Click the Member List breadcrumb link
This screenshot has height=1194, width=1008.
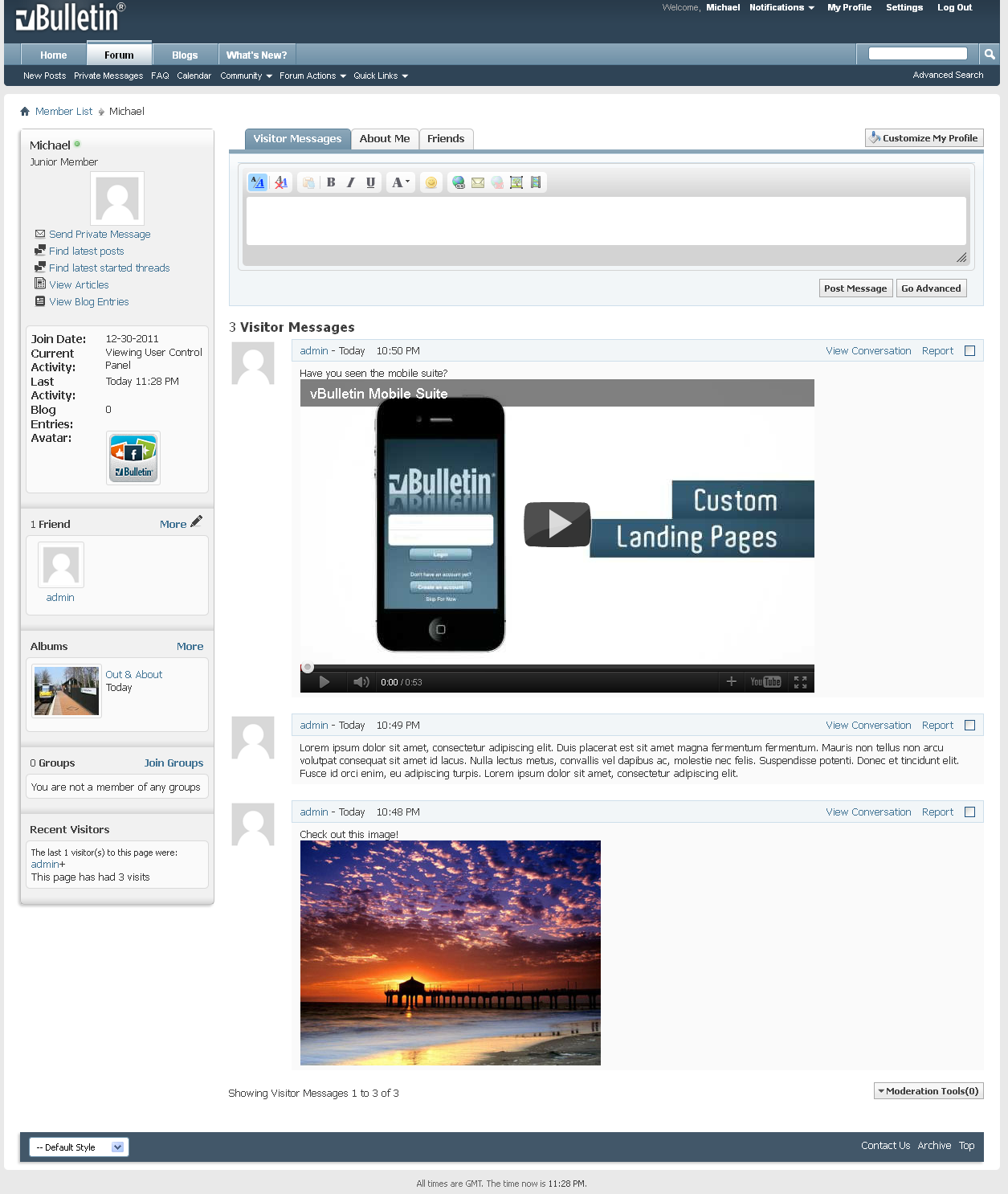click(63, 112)
